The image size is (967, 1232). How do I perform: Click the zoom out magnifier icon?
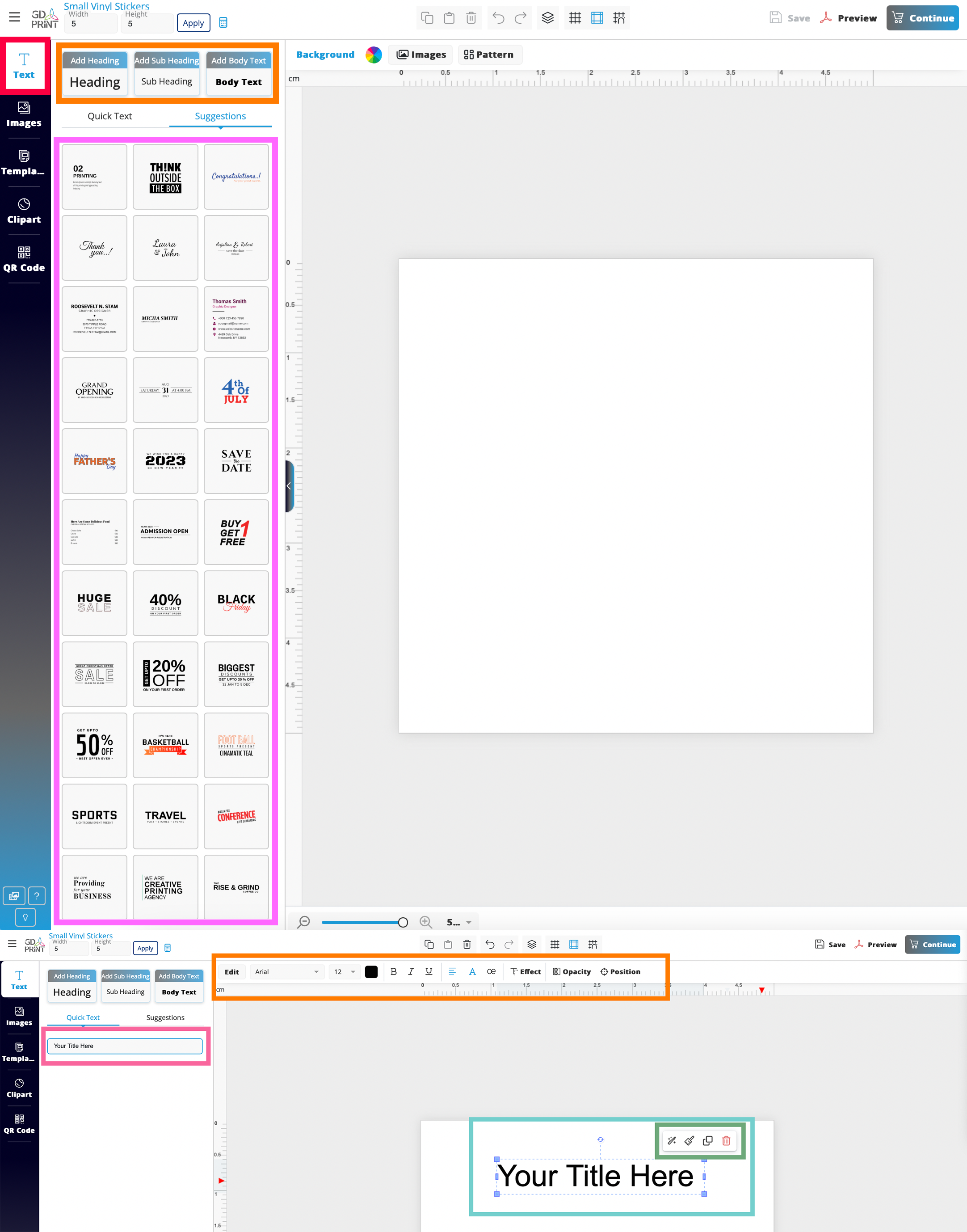click(304, 922)
